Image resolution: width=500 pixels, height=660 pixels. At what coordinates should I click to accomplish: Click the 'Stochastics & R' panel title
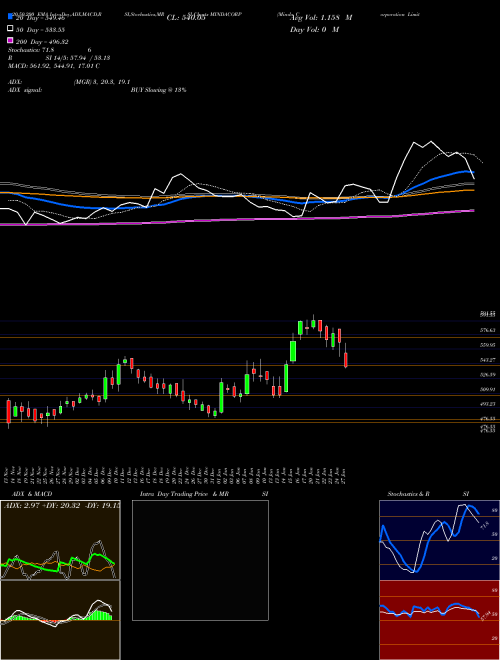click(409, 494)
